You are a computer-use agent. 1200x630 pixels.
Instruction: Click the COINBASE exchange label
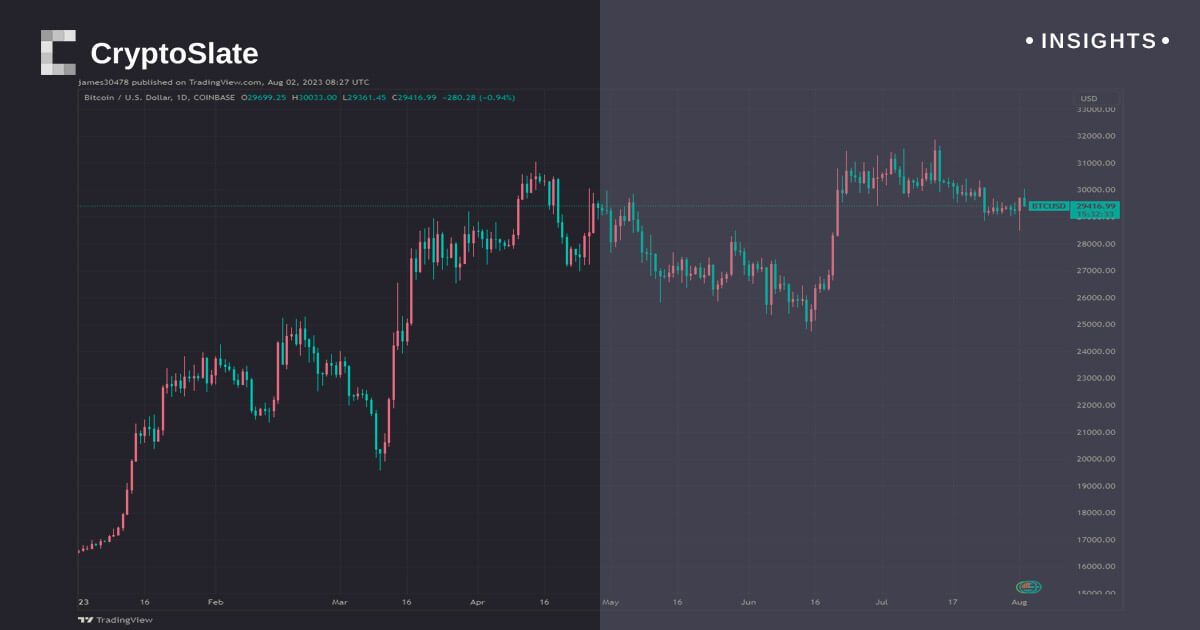click(x=215, y=97)
